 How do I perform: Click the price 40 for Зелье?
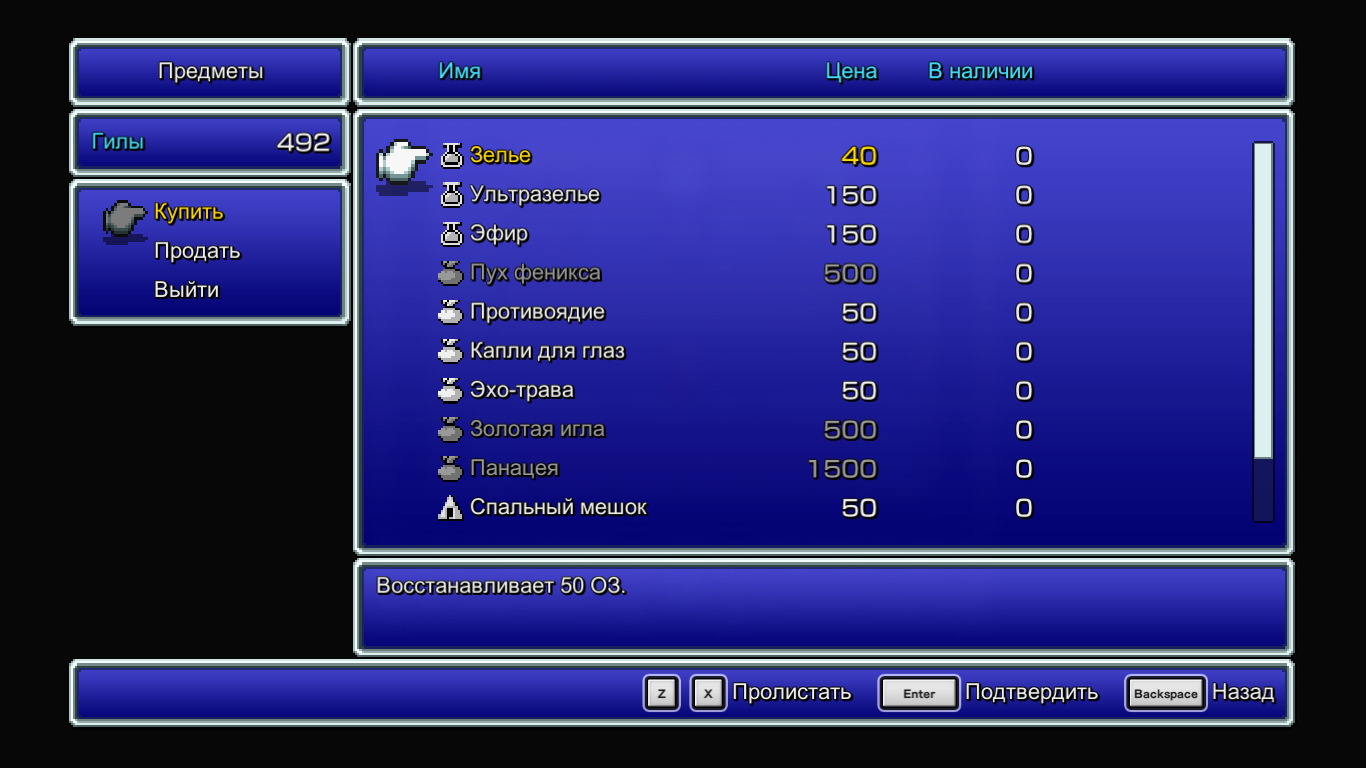pyautogui.click(x=859, y=156)
